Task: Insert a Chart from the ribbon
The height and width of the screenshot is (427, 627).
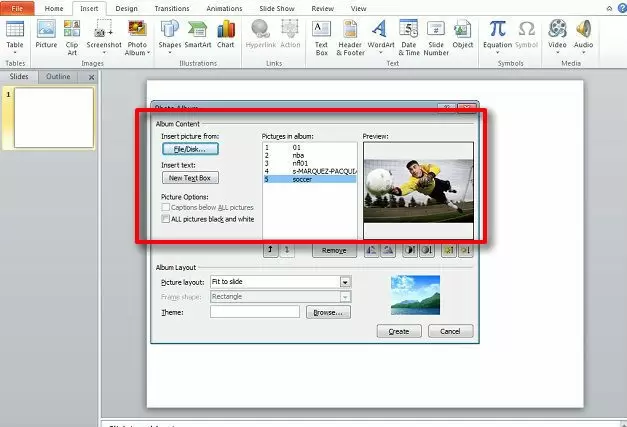Action: click(227, 35)
